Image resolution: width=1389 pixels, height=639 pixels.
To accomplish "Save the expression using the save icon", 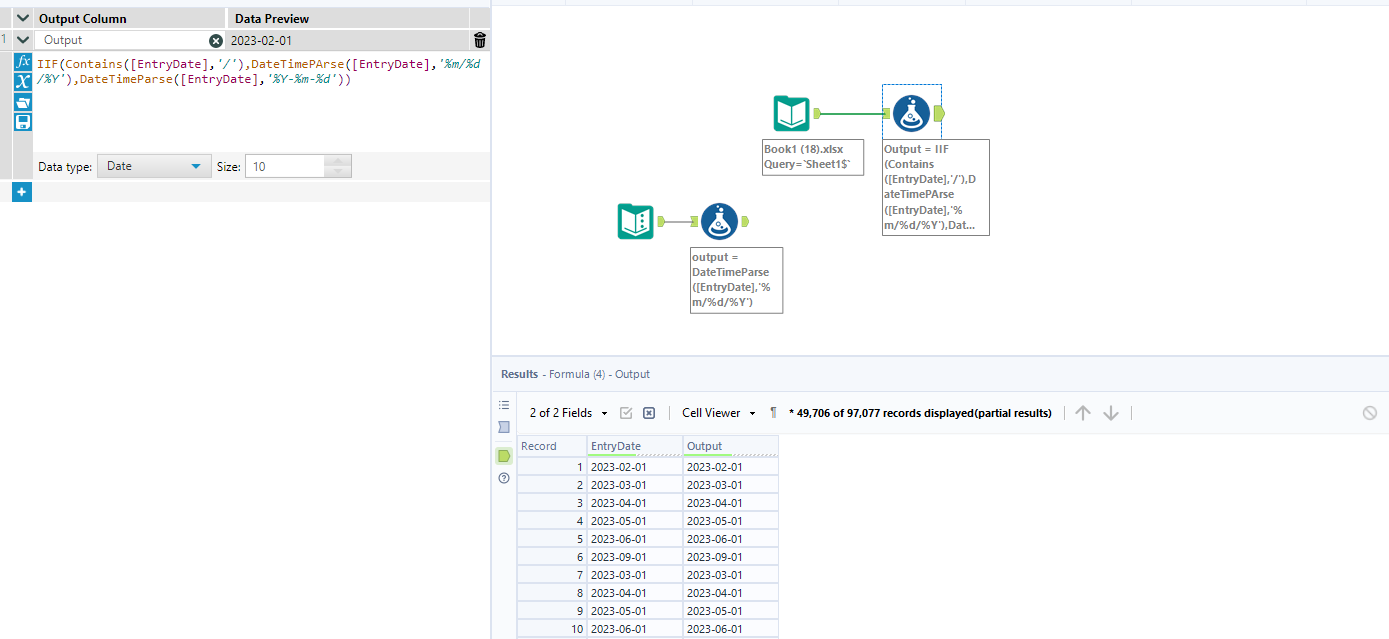I will tap(22, 121).
